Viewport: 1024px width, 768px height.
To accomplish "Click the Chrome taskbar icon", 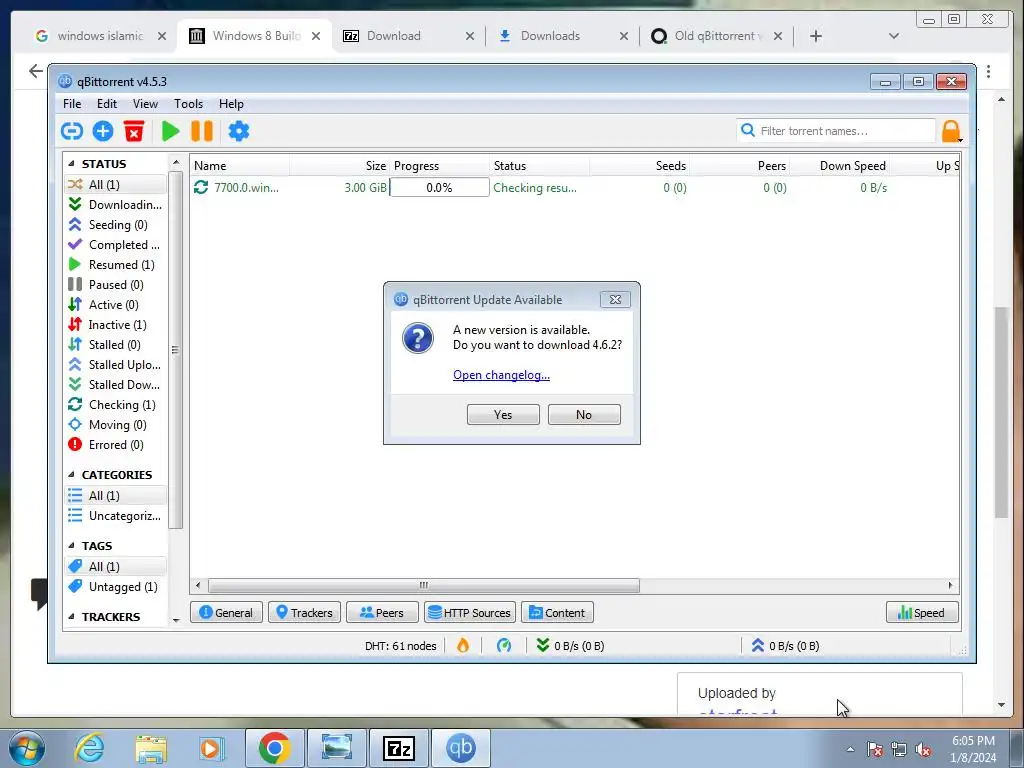I will (x=274, y=748).
